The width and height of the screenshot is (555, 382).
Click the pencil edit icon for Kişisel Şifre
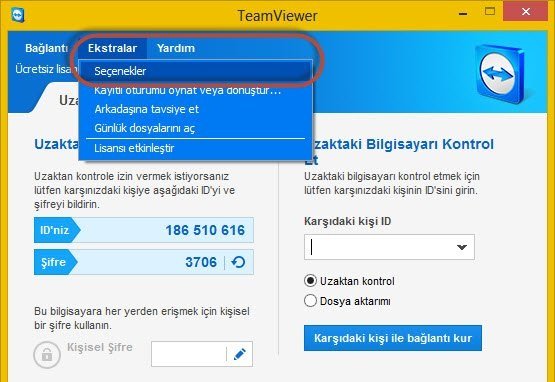coord(240,354)
